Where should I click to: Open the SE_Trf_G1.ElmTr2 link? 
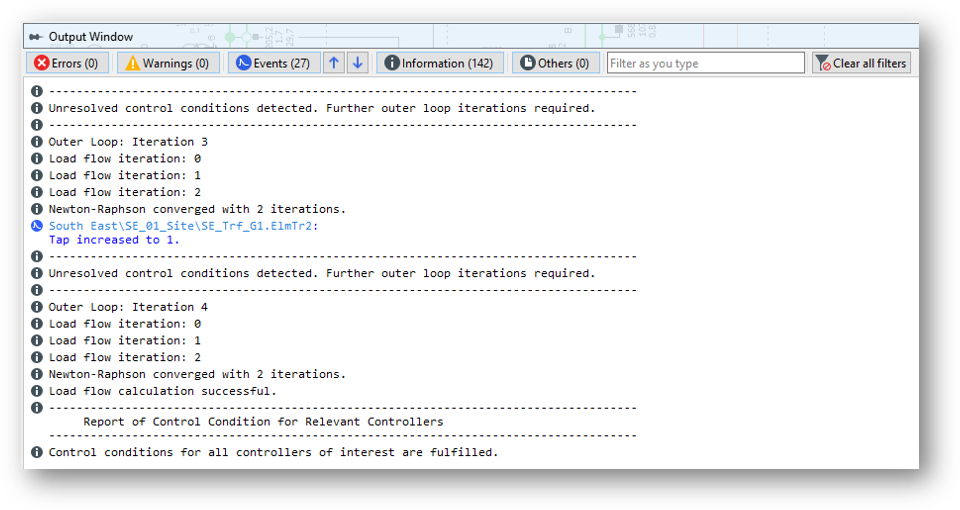point(182,226)
